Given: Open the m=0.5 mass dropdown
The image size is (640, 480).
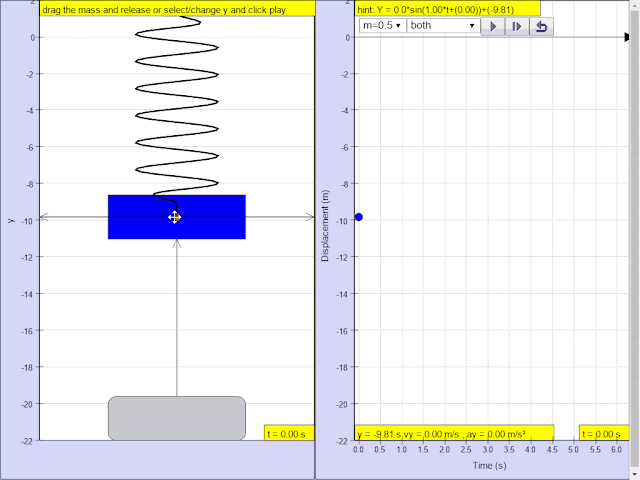Looking at the screenshot, I should click(x=382, y=25).
